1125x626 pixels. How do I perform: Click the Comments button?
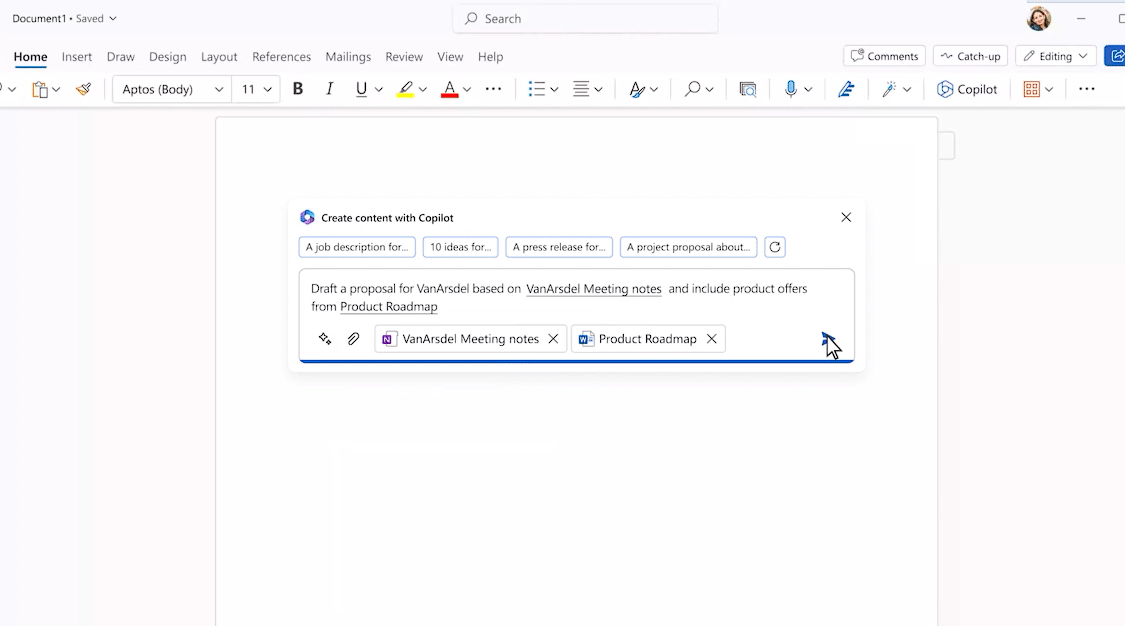pos(885,56)
